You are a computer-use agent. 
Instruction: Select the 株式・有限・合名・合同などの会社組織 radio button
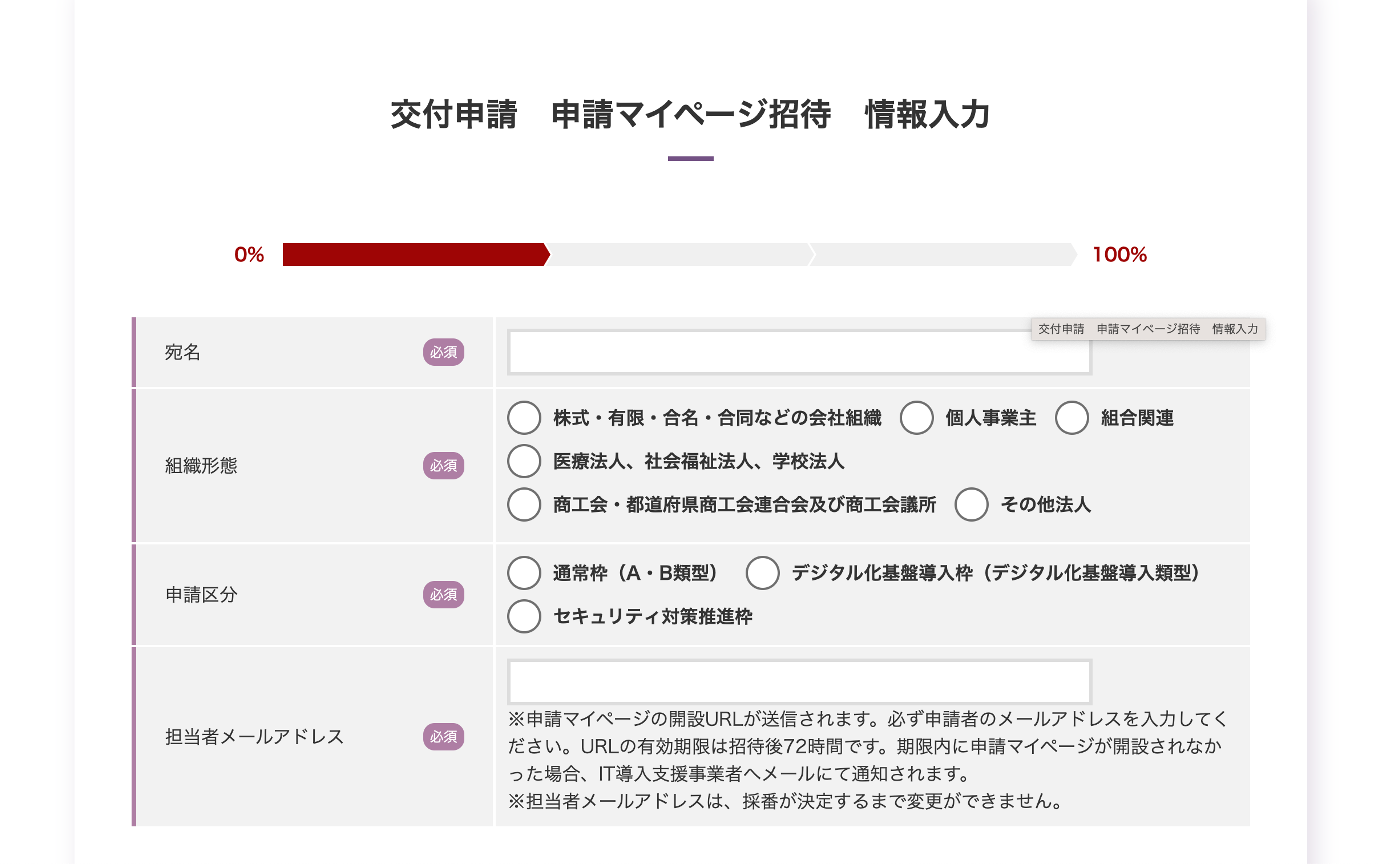pyautogui.click(x=524, y=418)
